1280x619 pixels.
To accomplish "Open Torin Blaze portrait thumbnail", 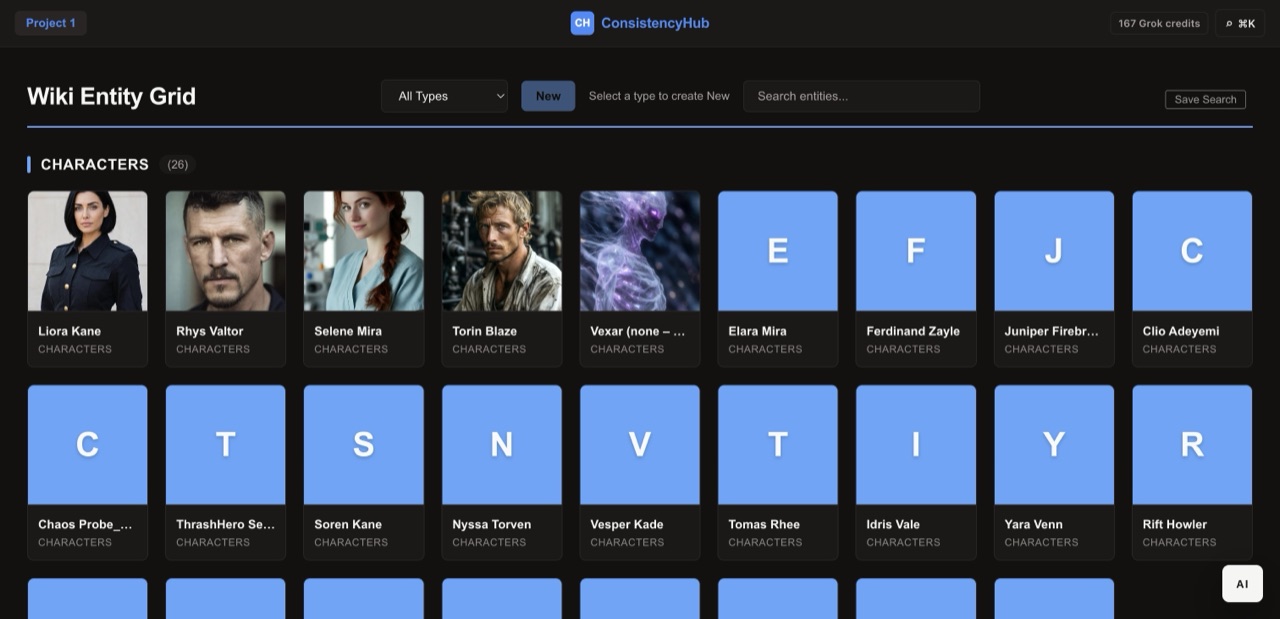I will click(x=502, y=251).
